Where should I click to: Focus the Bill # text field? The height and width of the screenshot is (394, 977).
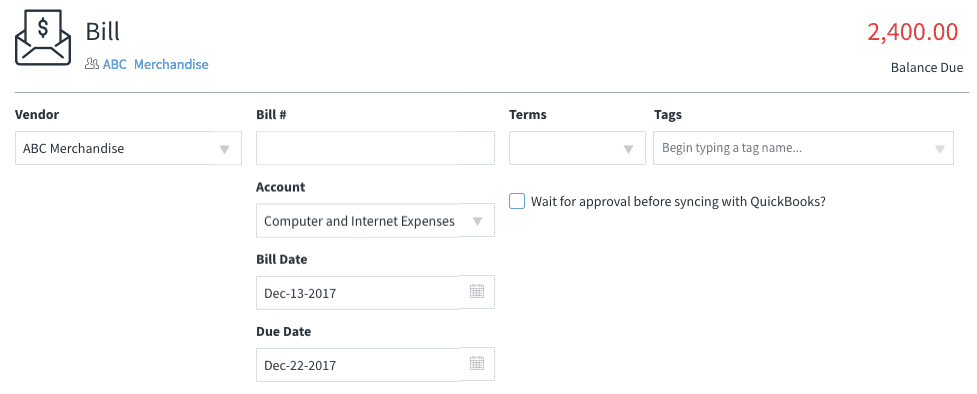[x=375, y=148]
